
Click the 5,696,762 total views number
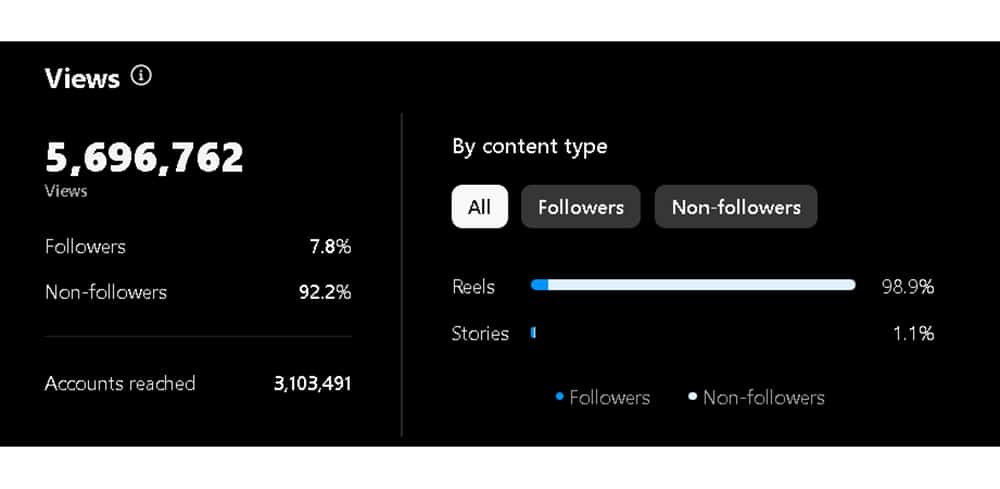144,157
